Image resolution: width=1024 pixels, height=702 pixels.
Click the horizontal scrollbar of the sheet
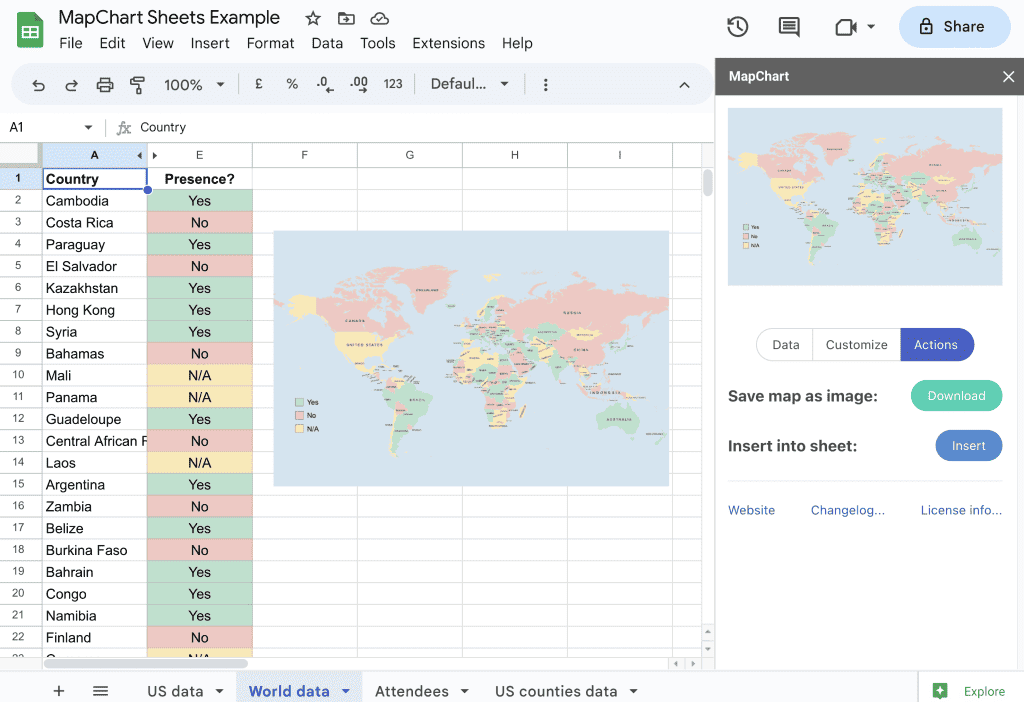(146, 663)
